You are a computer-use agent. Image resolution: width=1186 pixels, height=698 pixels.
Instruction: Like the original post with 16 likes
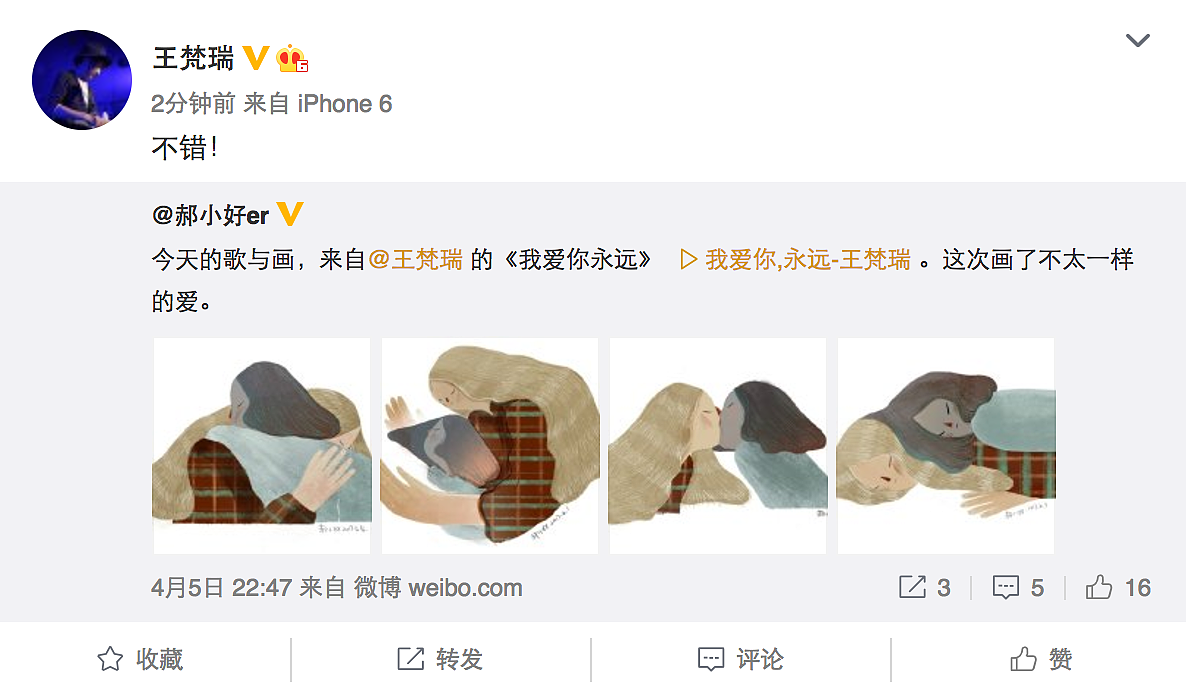tap(1118, 588)
